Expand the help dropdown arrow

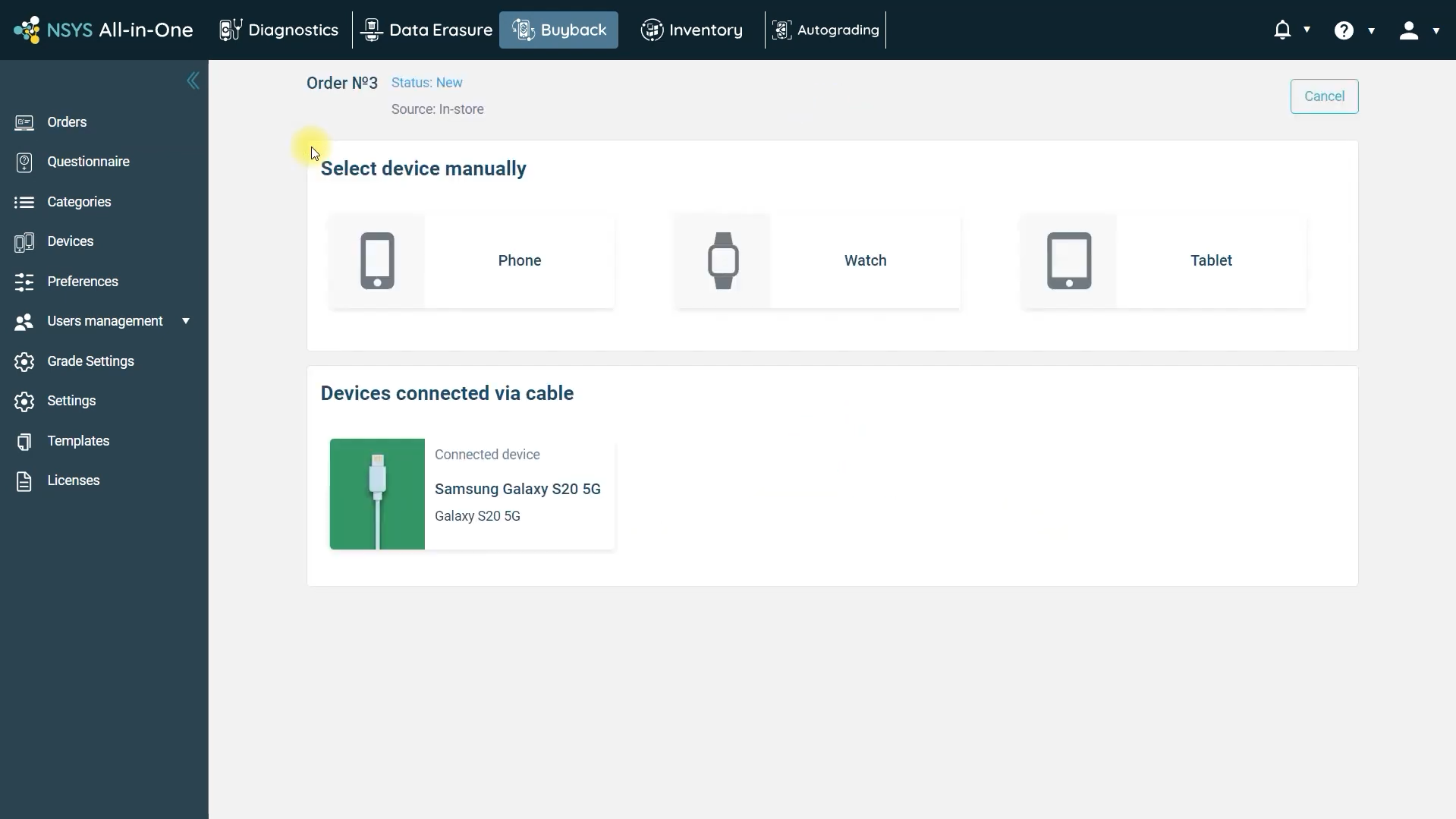(1371, 31)
